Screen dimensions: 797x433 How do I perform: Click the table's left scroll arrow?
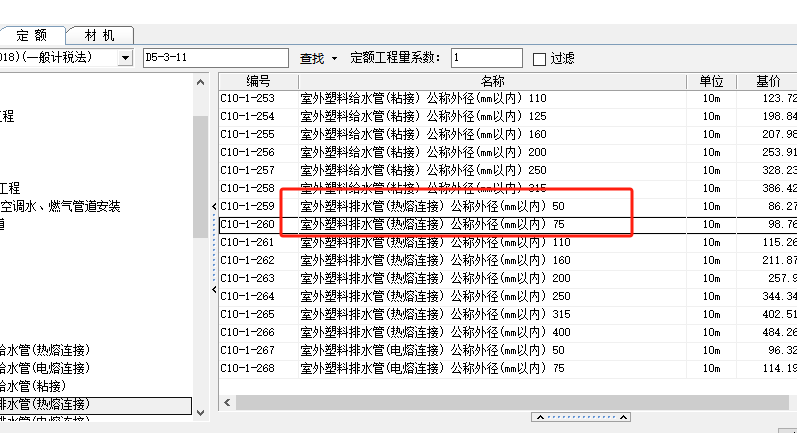pos(227,403)
